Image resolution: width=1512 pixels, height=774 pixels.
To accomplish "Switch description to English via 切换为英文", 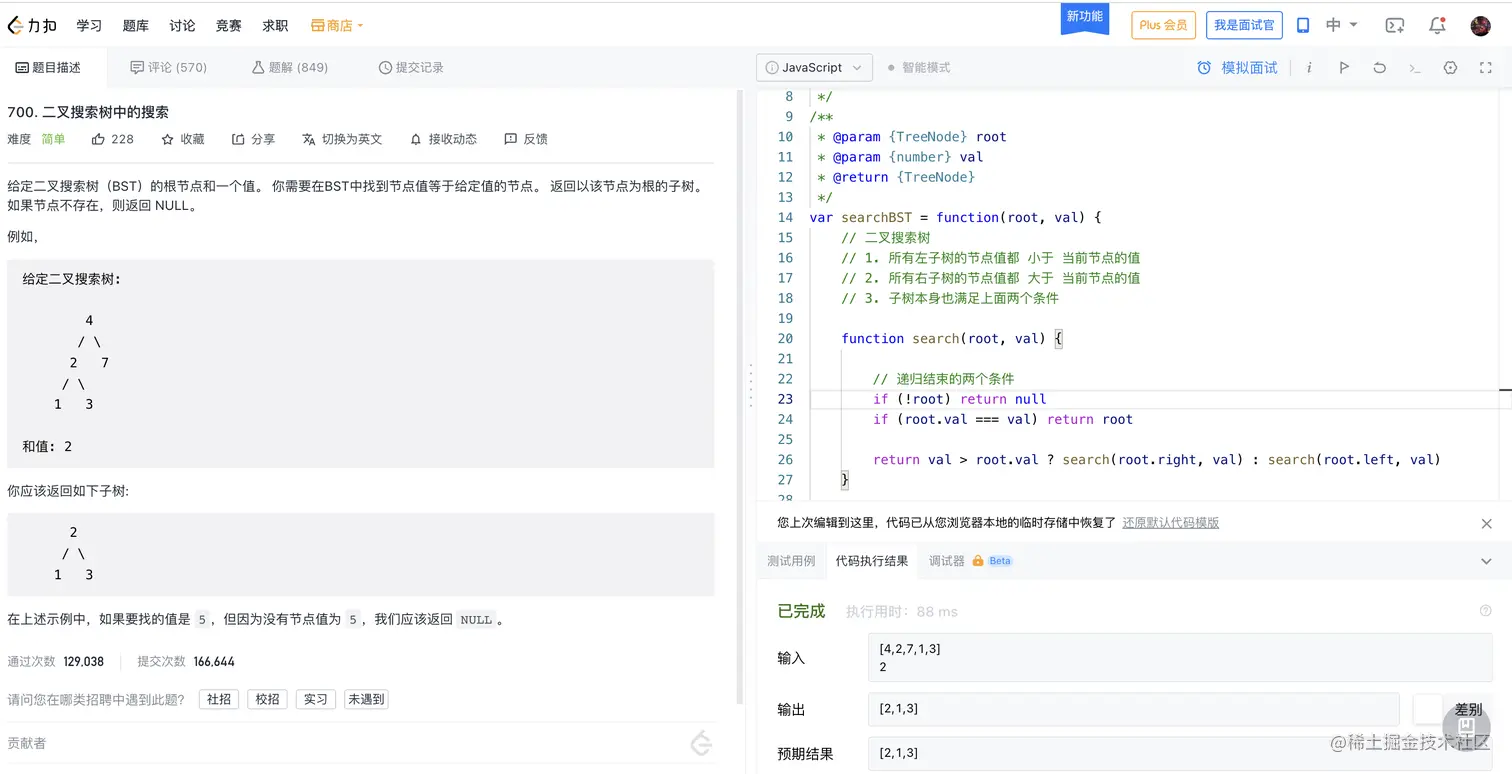I will click(342, 139).
